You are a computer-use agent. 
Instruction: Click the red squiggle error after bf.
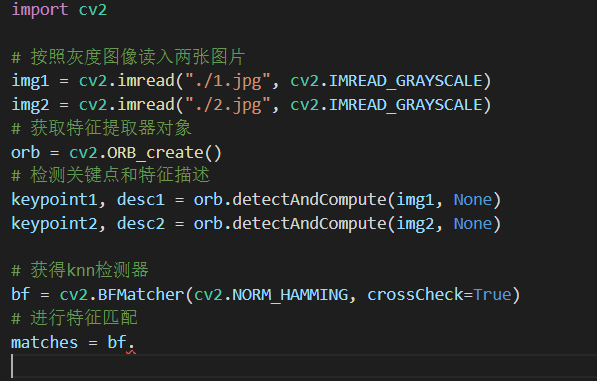[x=131, y=352]
